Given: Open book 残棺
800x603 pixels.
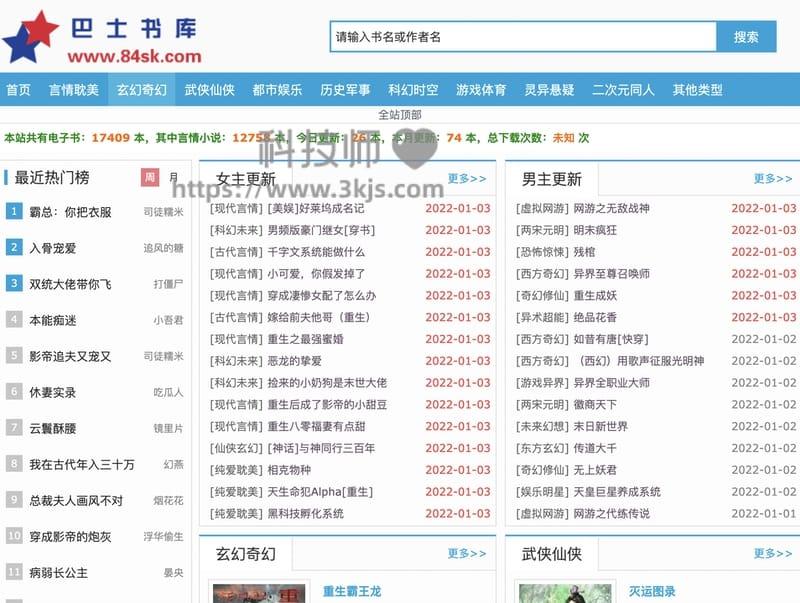Looking at the screenshot, I should point(584,252).
